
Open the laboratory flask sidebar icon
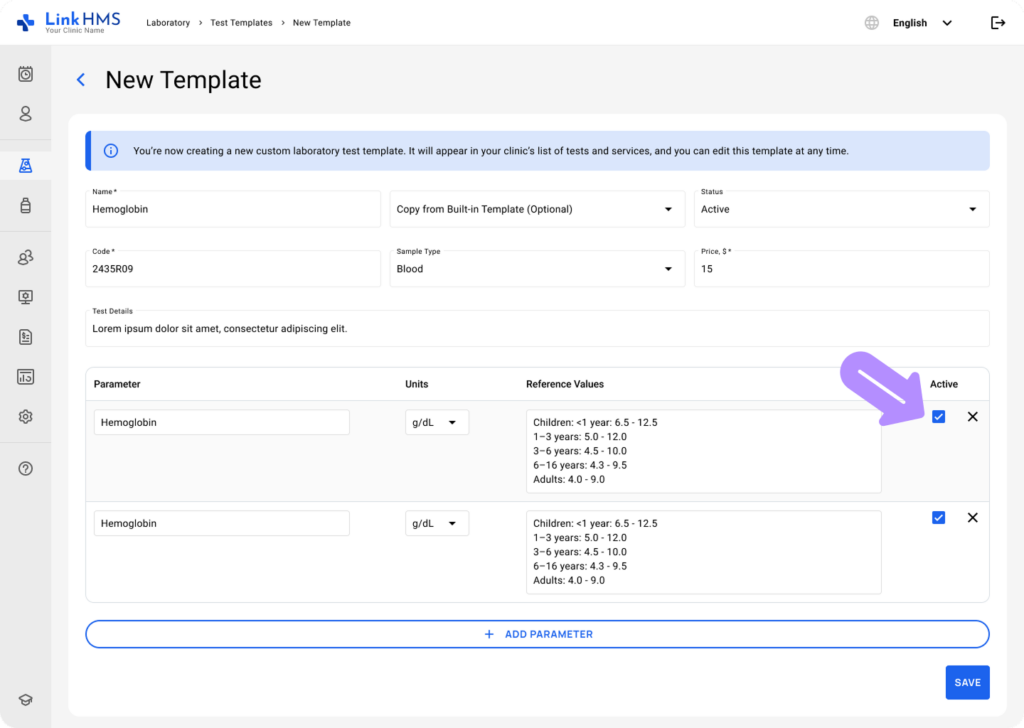click(25, 166)
